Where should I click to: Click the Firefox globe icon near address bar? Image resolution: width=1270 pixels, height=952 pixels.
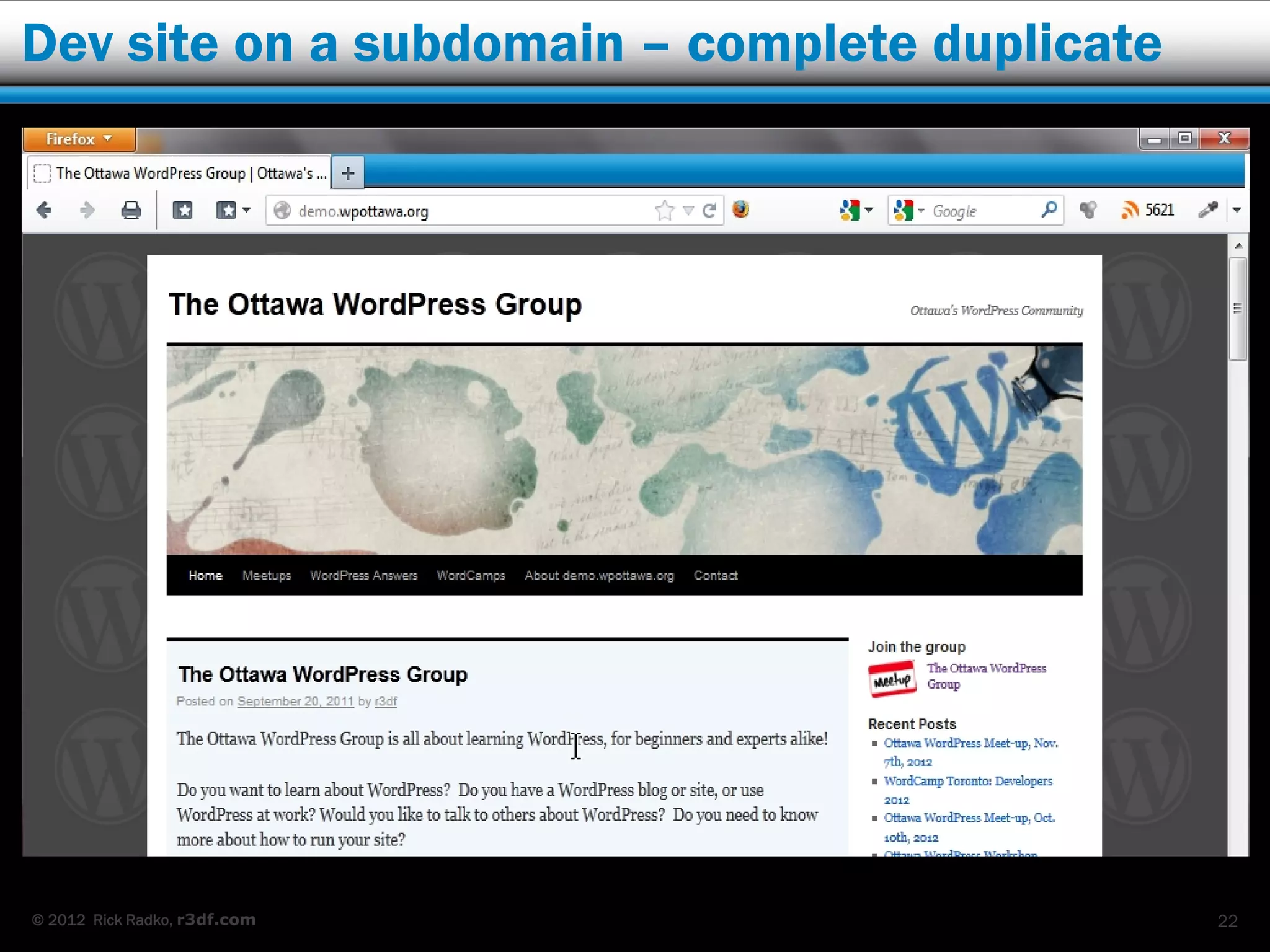(x=740, y=209)
